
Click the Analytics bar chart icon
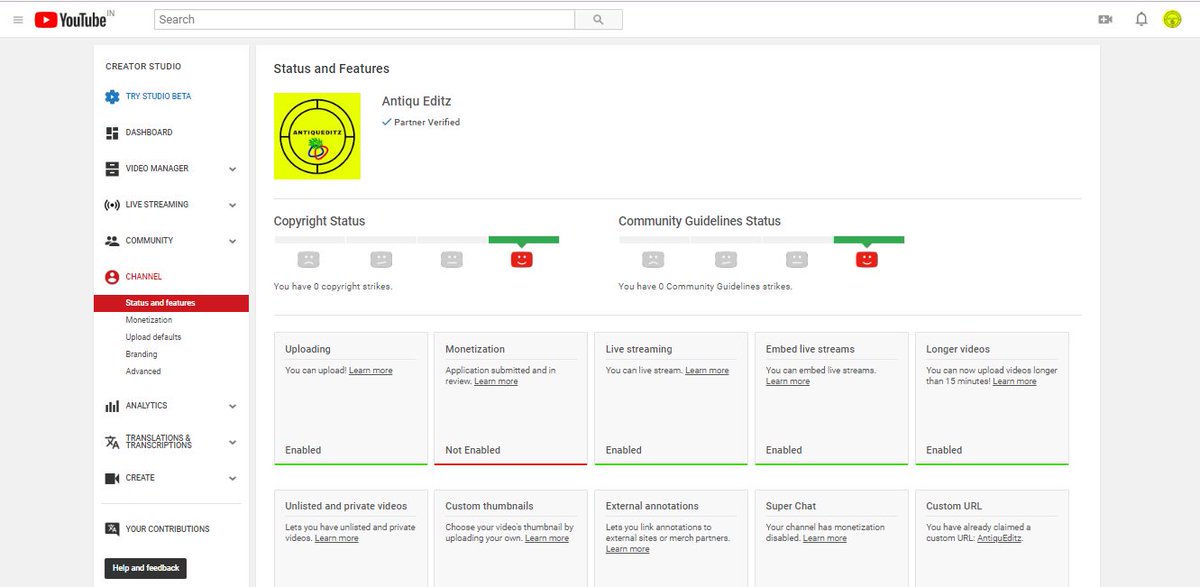click(112, 406)
